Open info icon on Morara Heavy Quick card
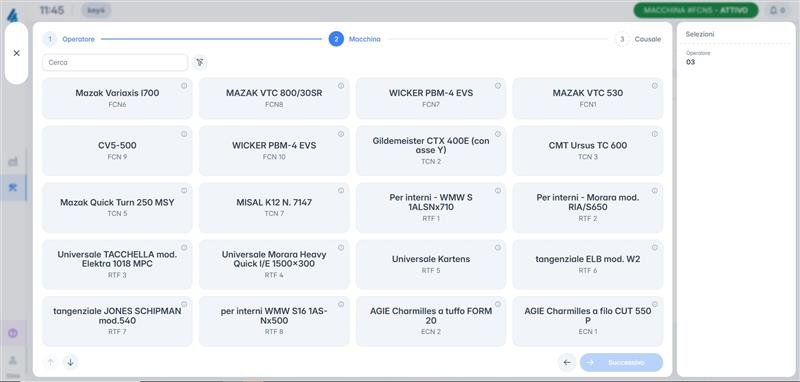The image size is (800, 382). tap(341, 247)
